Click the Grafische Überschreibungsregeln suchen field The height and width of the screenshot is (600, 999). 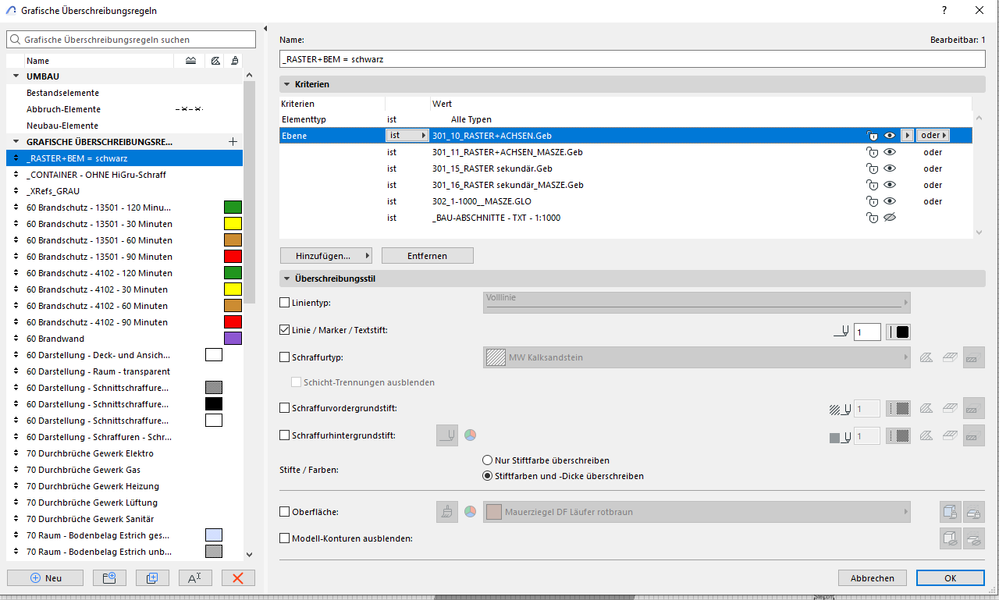(x=131, y=39)
